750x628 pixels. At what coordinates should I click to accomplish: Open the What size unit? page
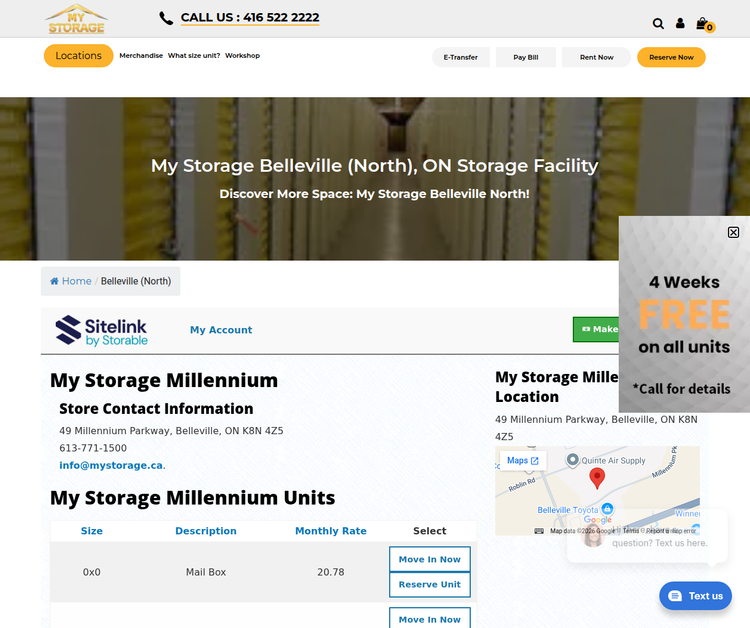(x=194, y=55)
